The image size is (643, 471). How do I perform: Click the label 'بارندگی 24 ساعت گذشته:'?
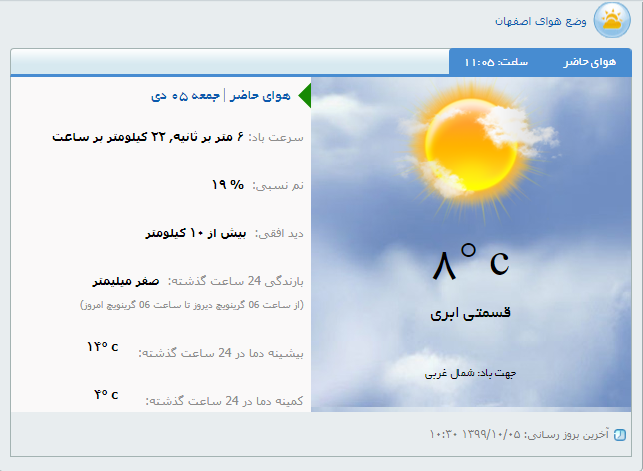pyautogui.click(x=236, y=282)
